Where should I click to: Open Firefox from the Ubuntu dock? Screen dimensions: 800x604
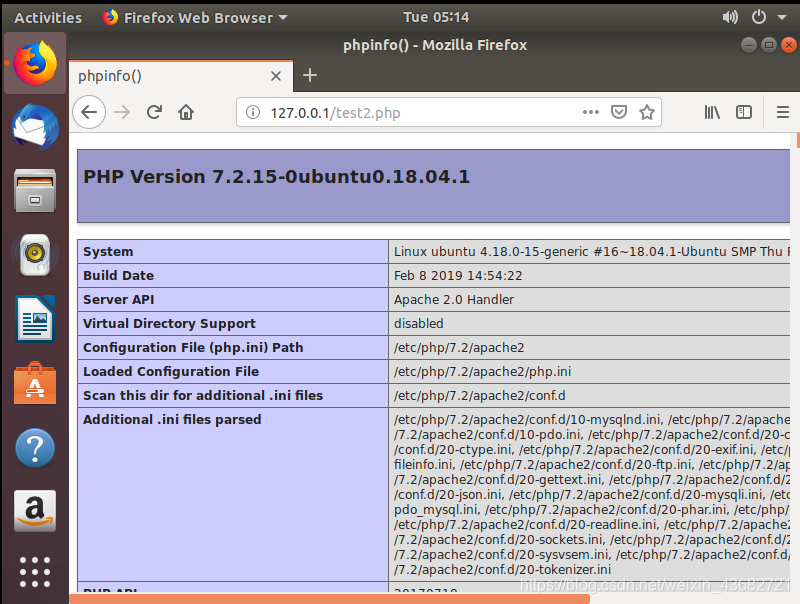point(35,63)
